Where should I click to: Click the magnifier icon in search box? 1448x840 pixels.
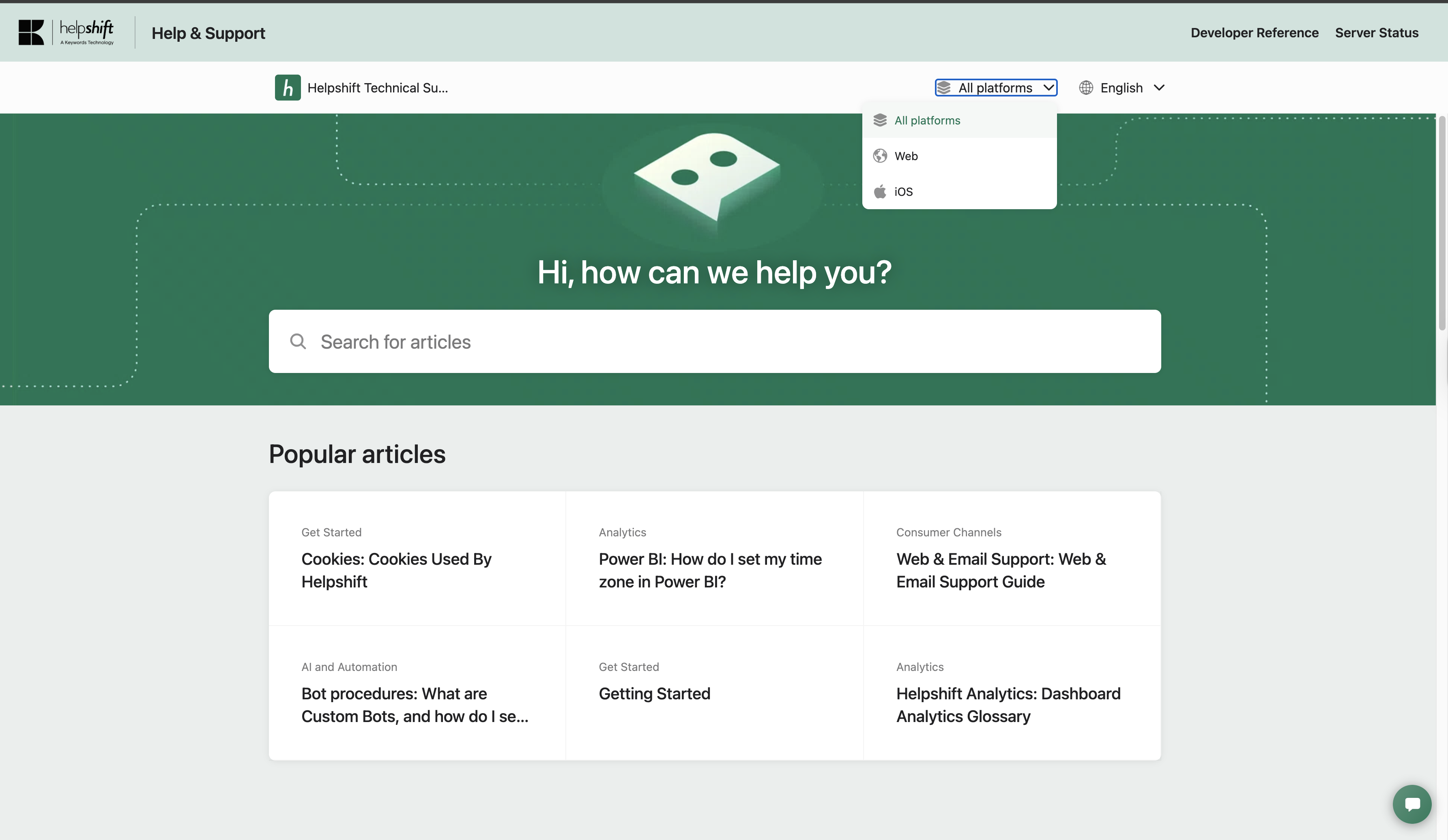coord(298,342)
